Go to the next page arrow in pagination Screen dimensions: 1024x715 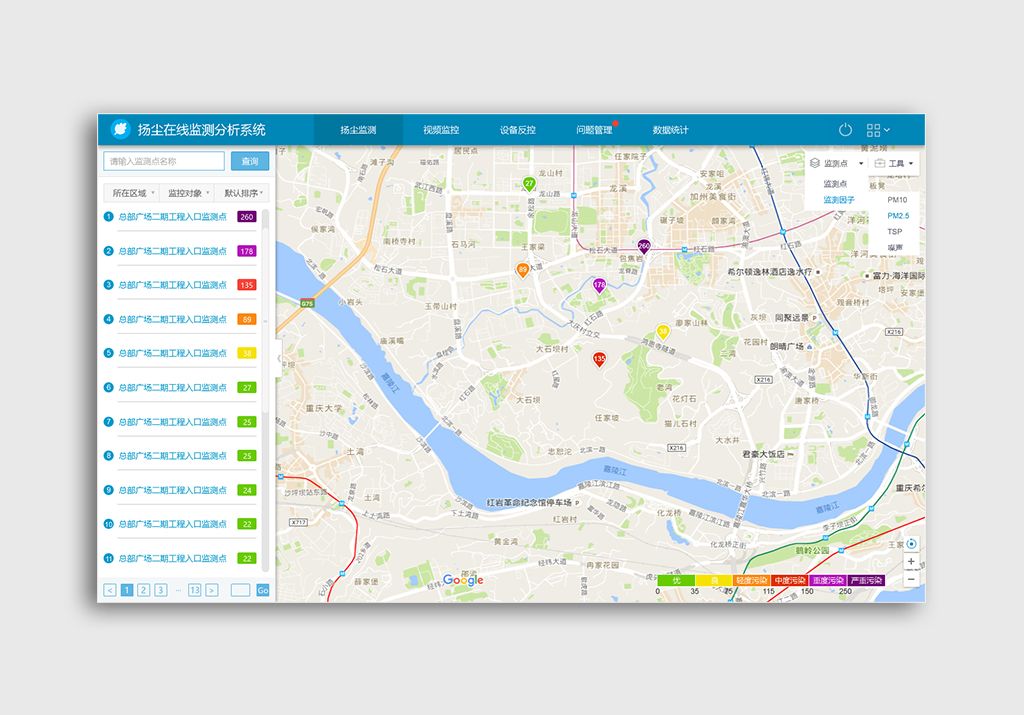click(x=211, y=590)
